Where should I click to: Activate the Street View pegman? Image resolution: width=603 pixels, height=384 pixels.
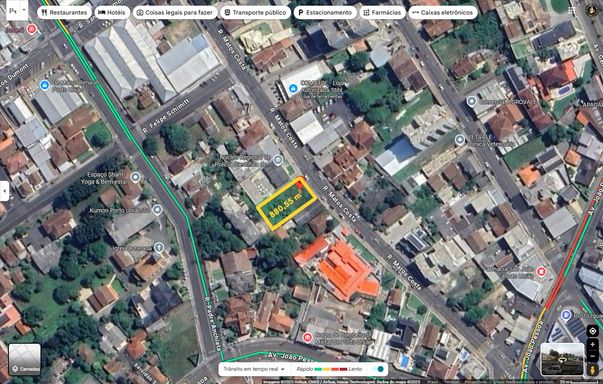click(593, 370)
